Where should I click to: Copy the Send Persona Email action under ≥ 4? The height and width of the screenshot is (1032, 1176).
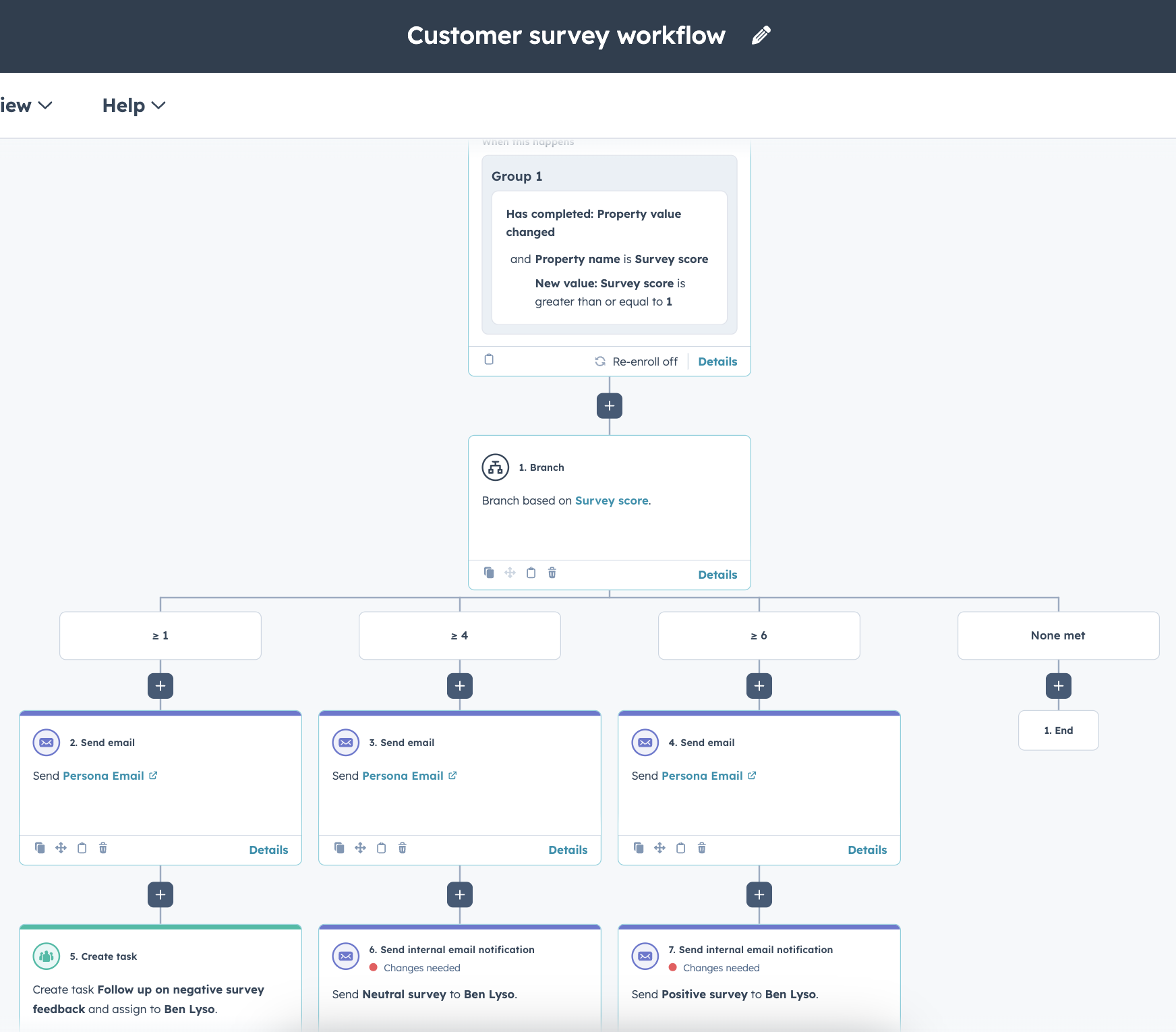tap(339, 849)
